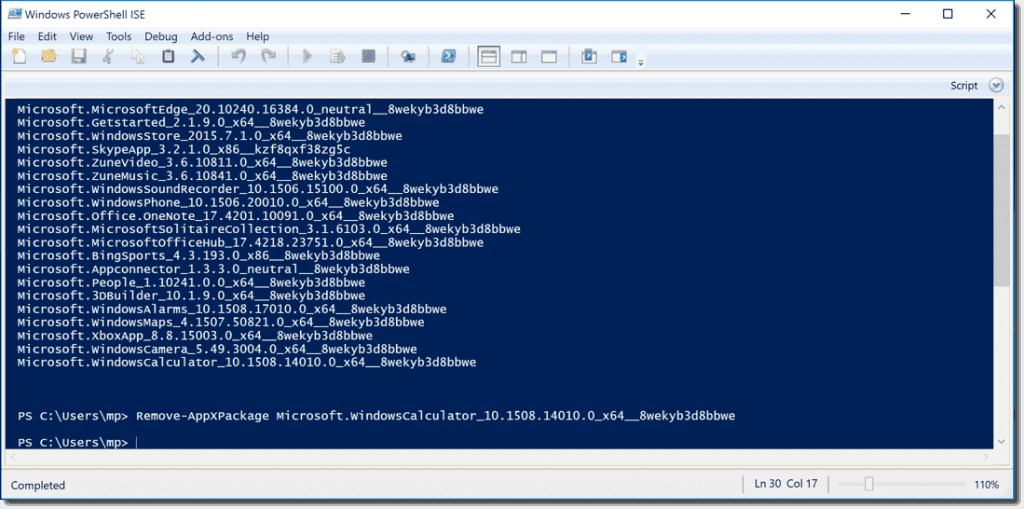This screenshot has height=509, width=1024.
Task: Click the Microsoft.3DBuilder package line
Action: [x=191, y=295]
